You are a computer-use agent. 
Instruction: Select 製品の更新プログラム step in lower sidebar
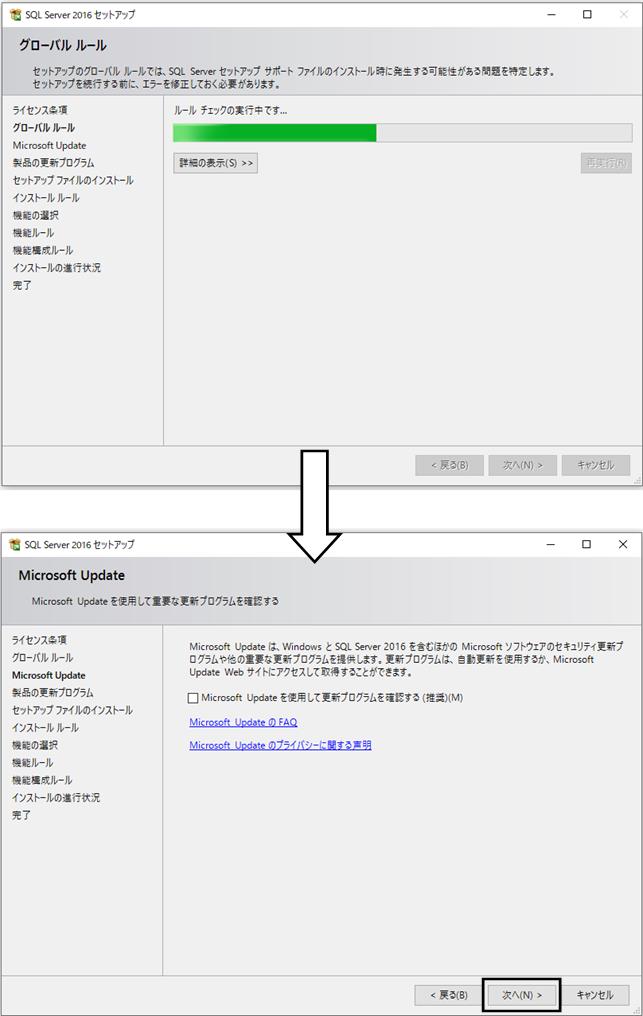(x=53, y=693)
